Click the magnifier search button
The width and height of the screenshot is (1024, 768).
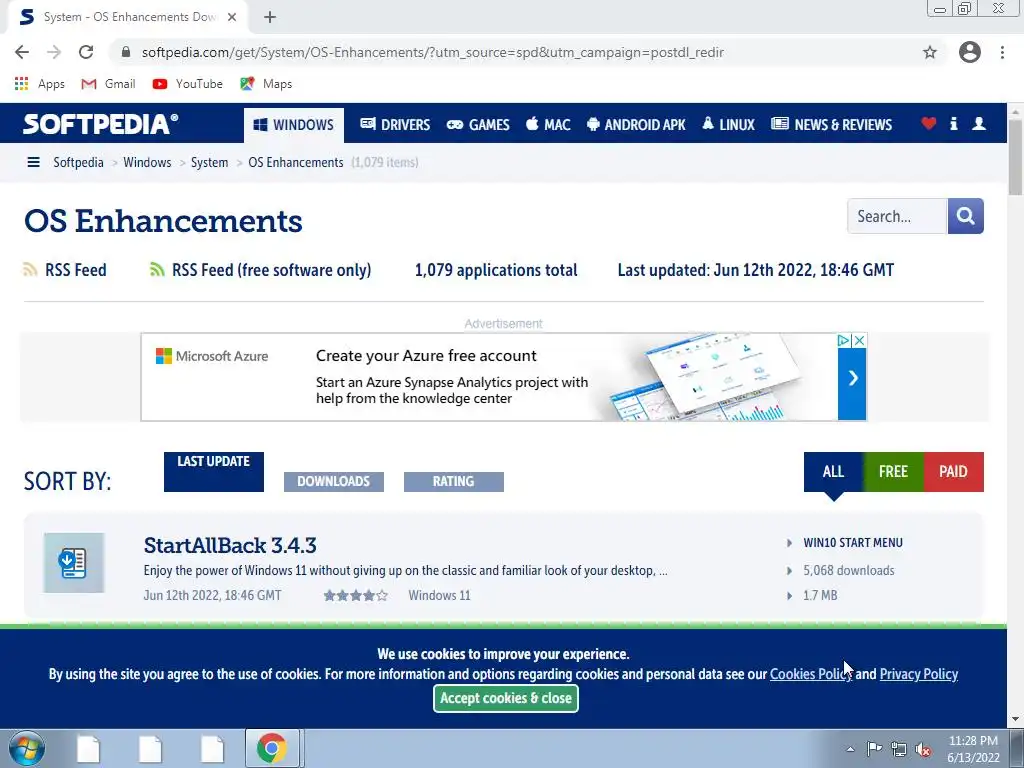click(965, 216)
